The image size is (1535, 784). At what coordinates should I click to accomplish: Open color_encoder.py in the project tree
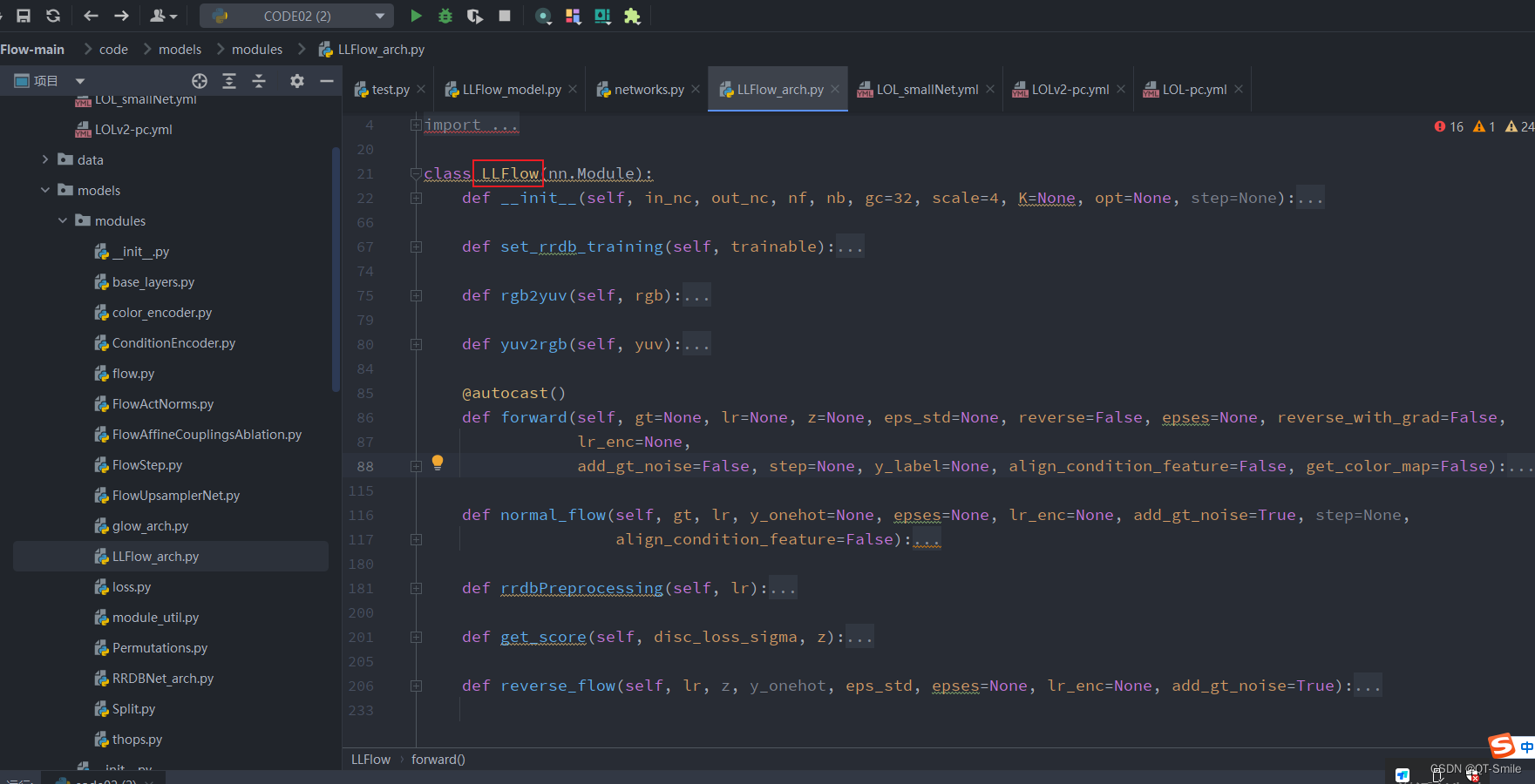pos(162,313)
